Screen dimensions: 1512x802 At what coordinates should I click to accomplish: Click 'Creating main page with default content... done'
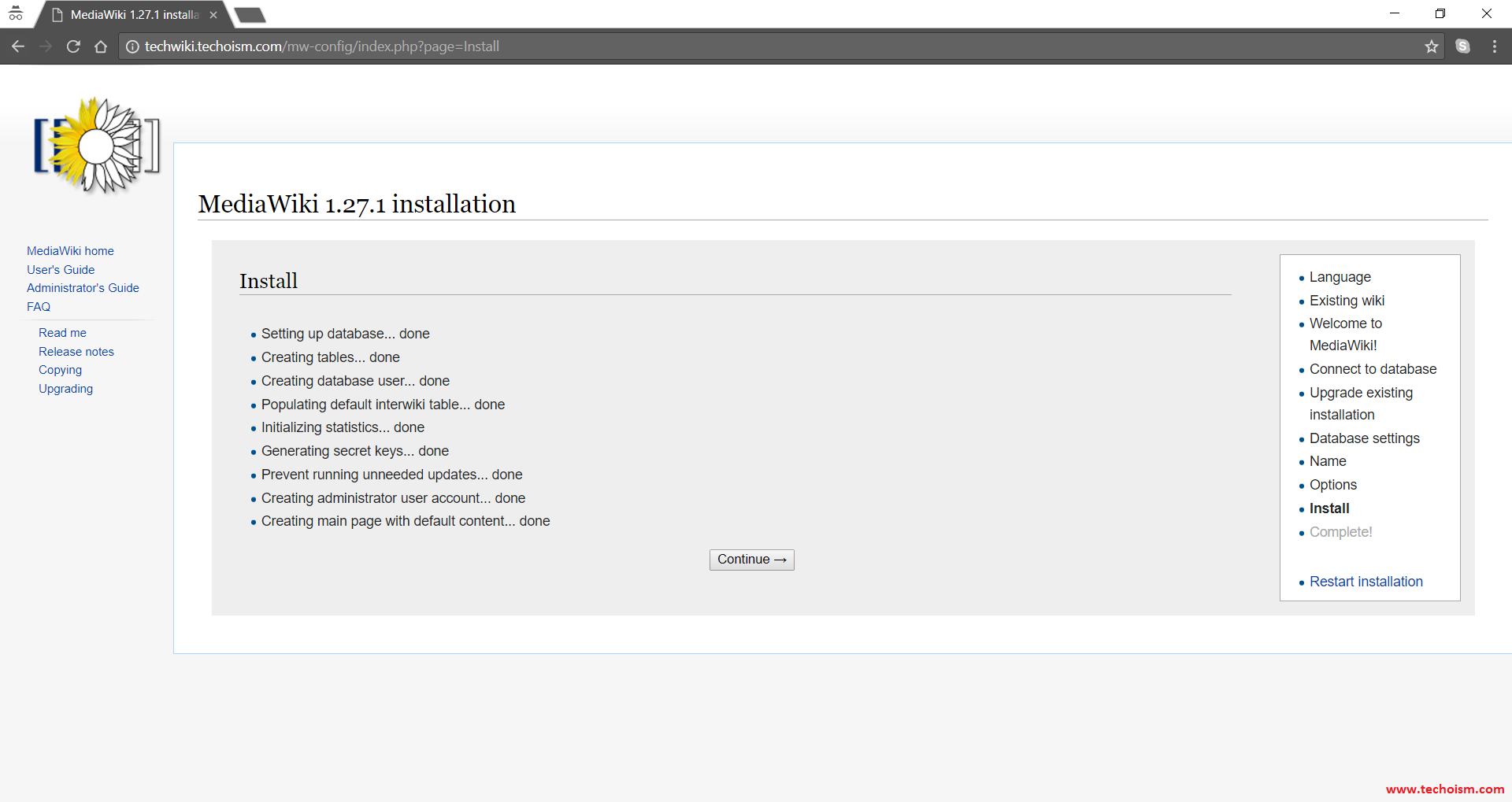406,521
